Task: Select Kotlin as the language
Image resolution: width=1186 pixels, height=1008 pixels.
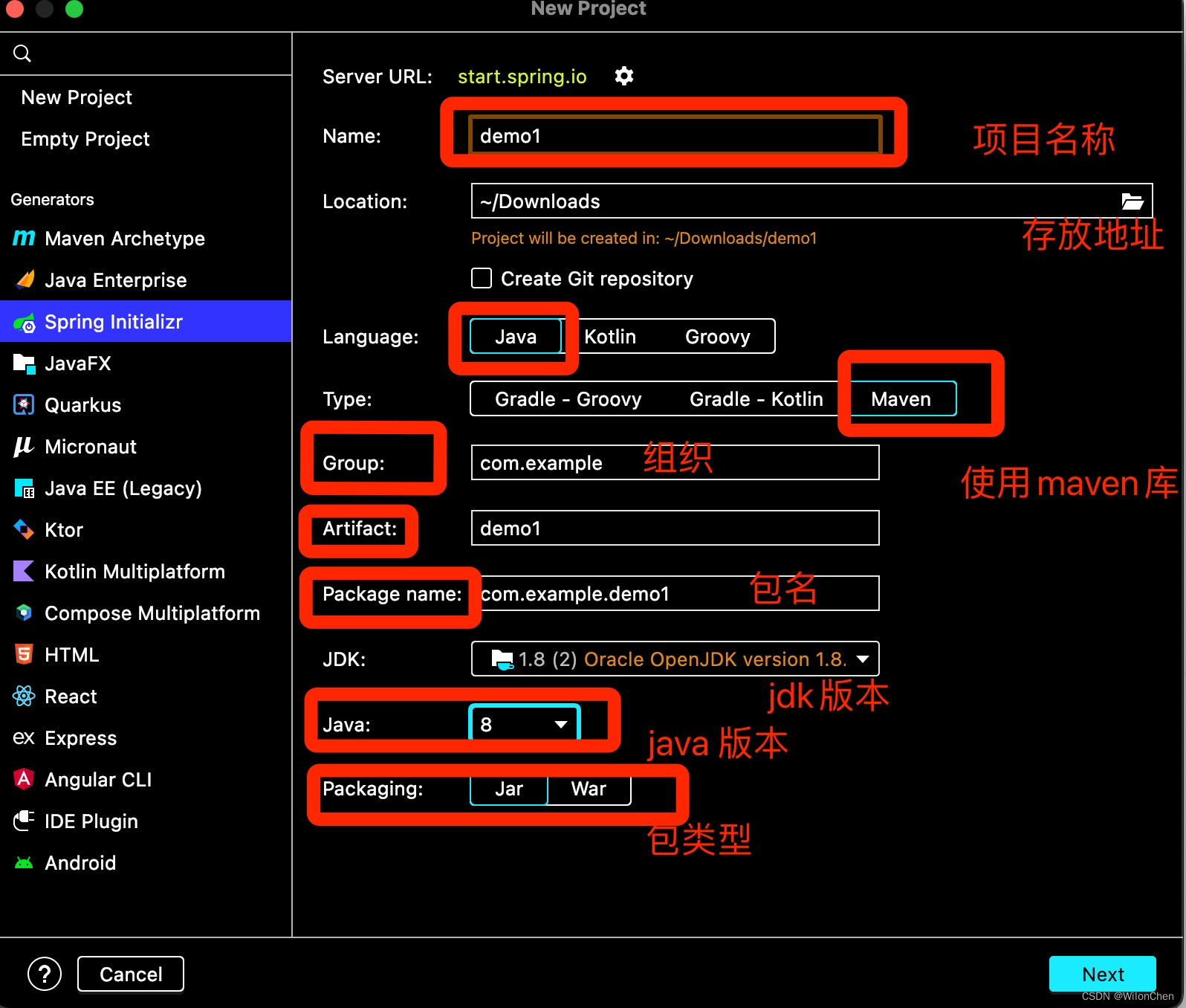Action: click(x=610, y=337)
